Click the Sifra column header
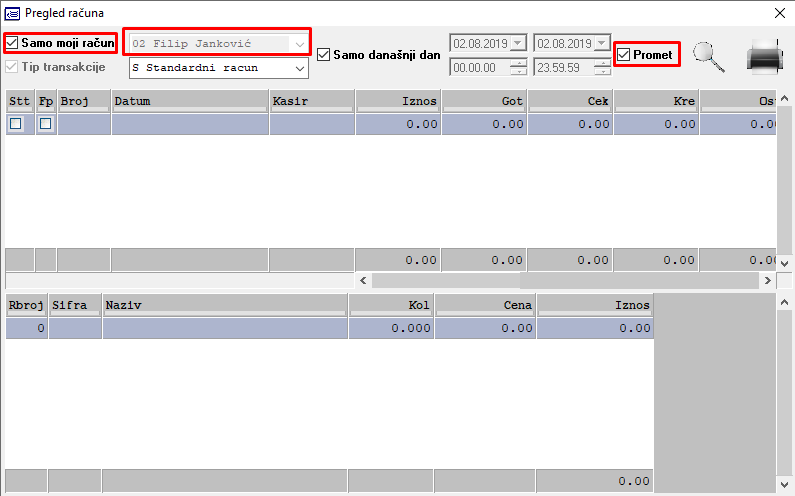 coord(76,305)
